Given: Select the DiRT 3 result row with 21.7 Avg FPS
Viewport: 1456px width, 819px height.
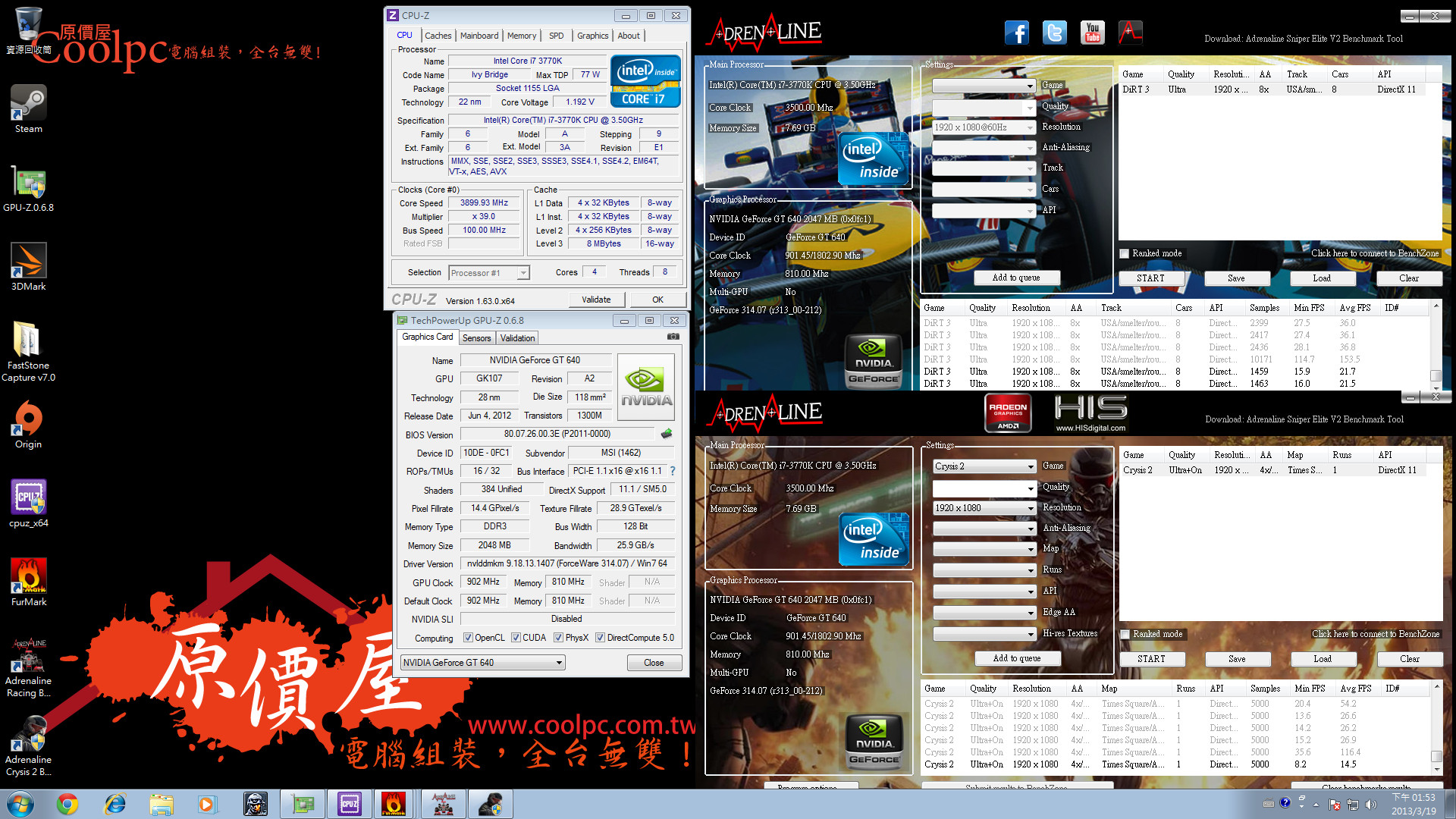Looking at the screenshot, I should 1174,372.
